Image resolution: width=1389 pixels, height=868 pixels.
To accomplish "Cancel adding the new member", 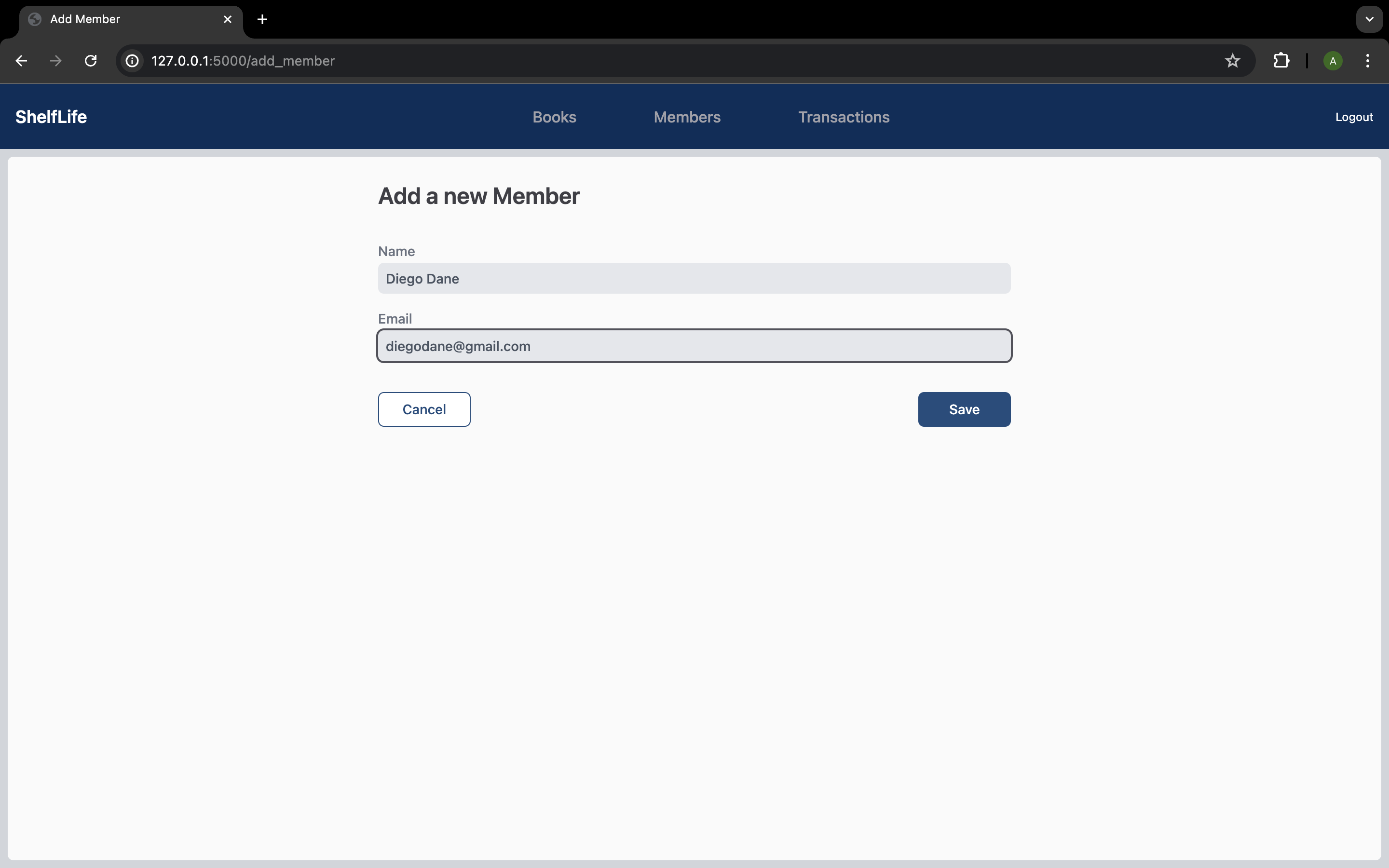I will point(423,409).
